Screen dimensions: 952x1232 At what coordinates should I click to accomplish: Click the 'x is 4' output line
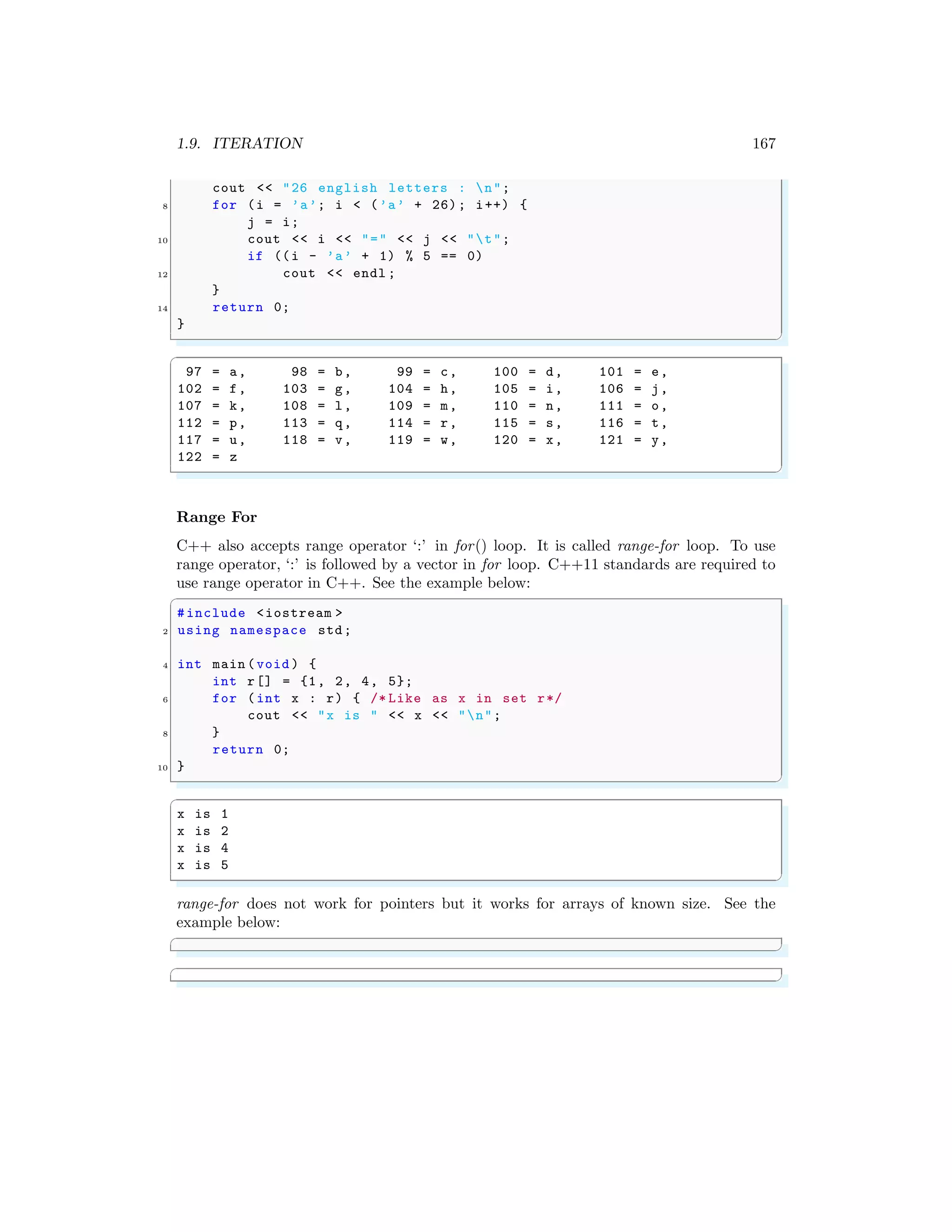coord(203,848)
